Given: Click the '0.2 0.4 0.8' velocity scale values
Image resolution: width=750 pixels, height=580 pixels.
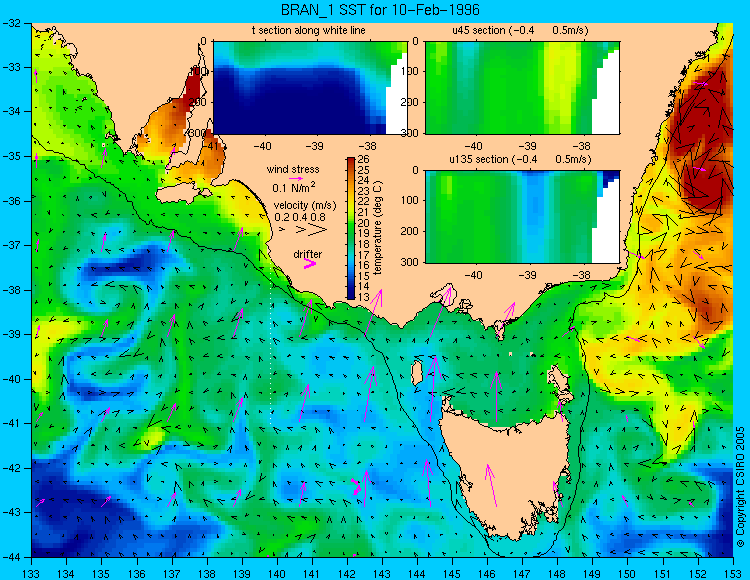Looking at the screenshot, I should [300, 217].
